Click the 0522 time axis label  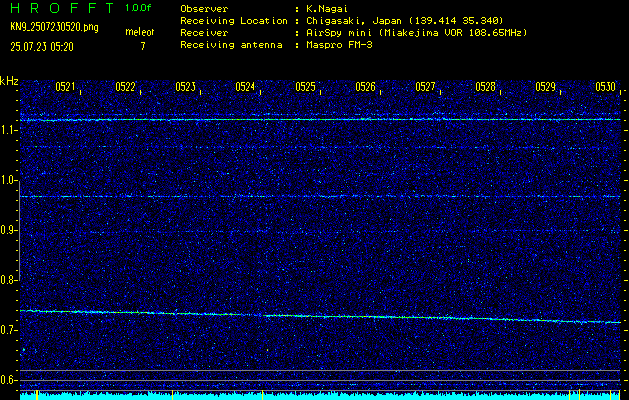pyautogui.click(x=125, y=87)
